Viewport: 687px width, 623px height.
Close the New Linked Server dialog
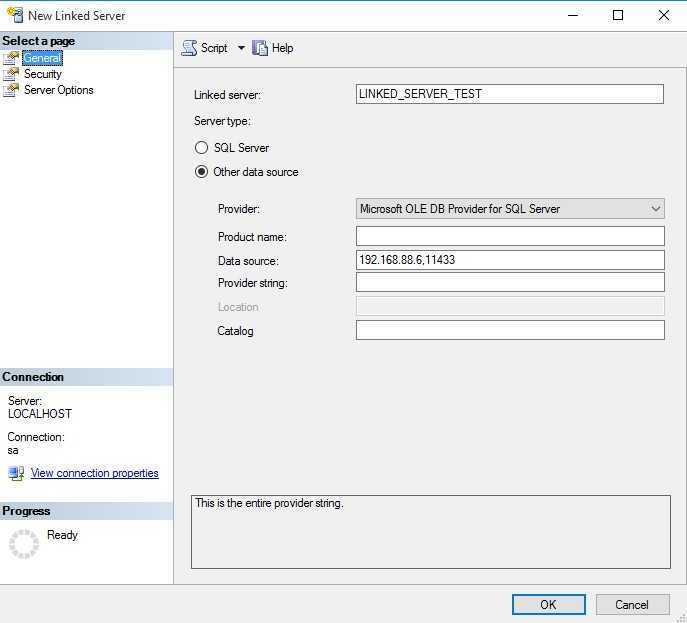(x=664, y=15)
